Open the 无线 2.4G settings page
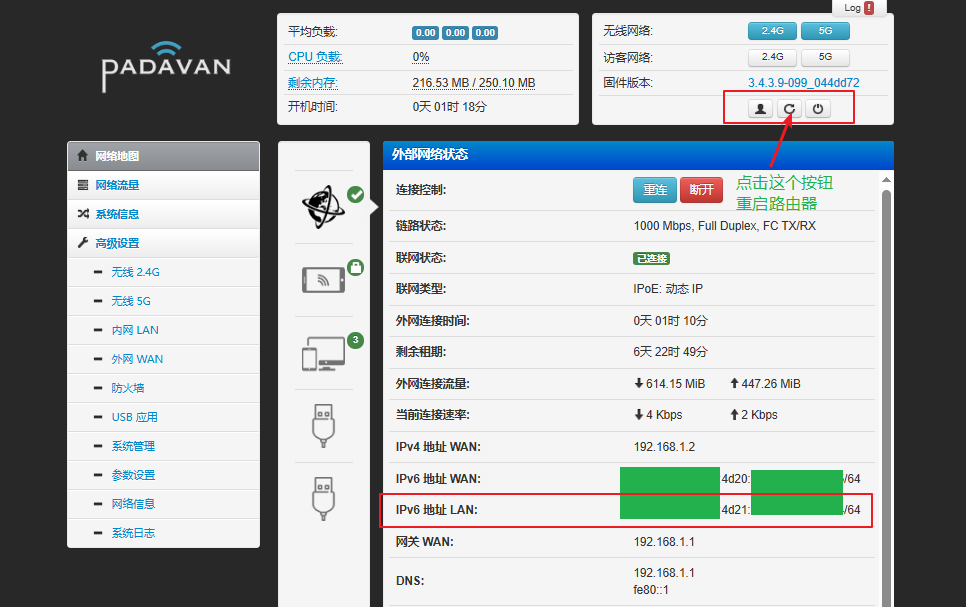The height and width of the screenshot is (607, 966). (x=163, y=272)
